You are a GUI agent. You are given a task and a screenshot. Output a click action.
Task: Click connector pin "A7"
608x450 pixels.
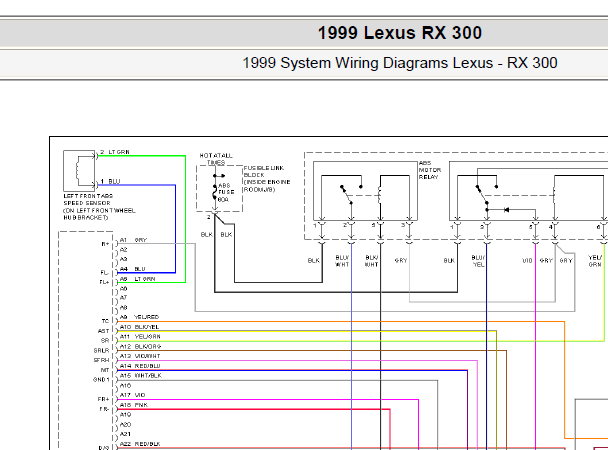[123, 298]
